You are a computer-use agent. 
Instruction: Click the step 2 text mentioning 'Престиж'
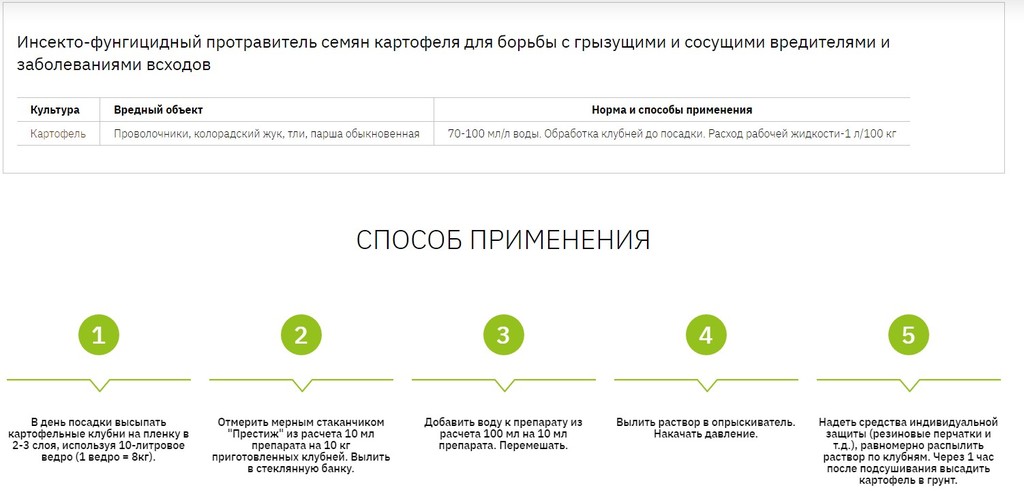301,445
